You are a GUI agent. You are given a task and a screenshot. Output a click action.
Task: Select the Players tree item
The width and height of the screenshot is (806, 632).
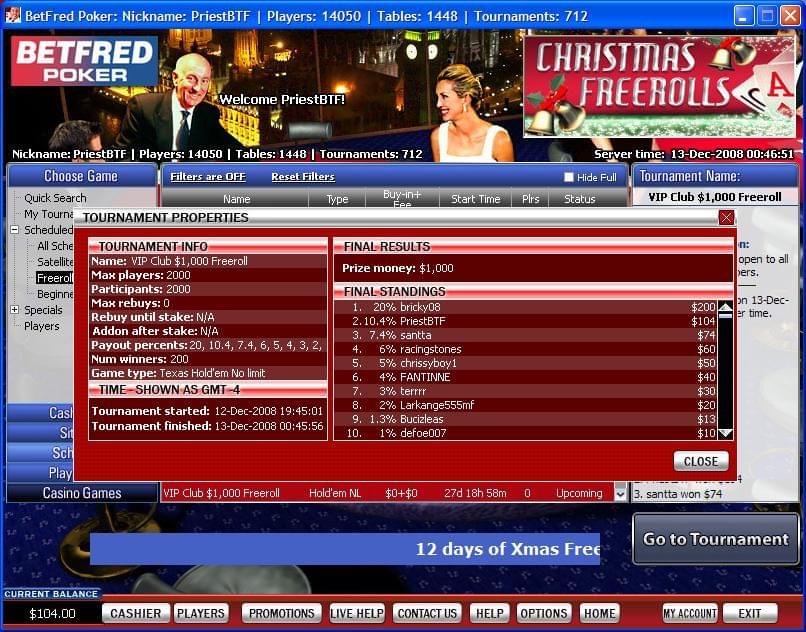[42, 326]
